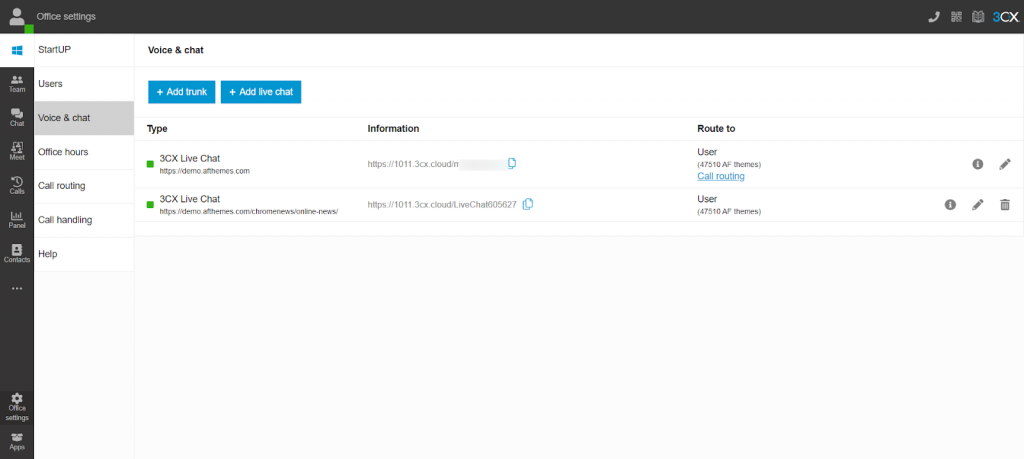Follow the Call routing link in first row

pyautogui.click(x=720, y=176)
